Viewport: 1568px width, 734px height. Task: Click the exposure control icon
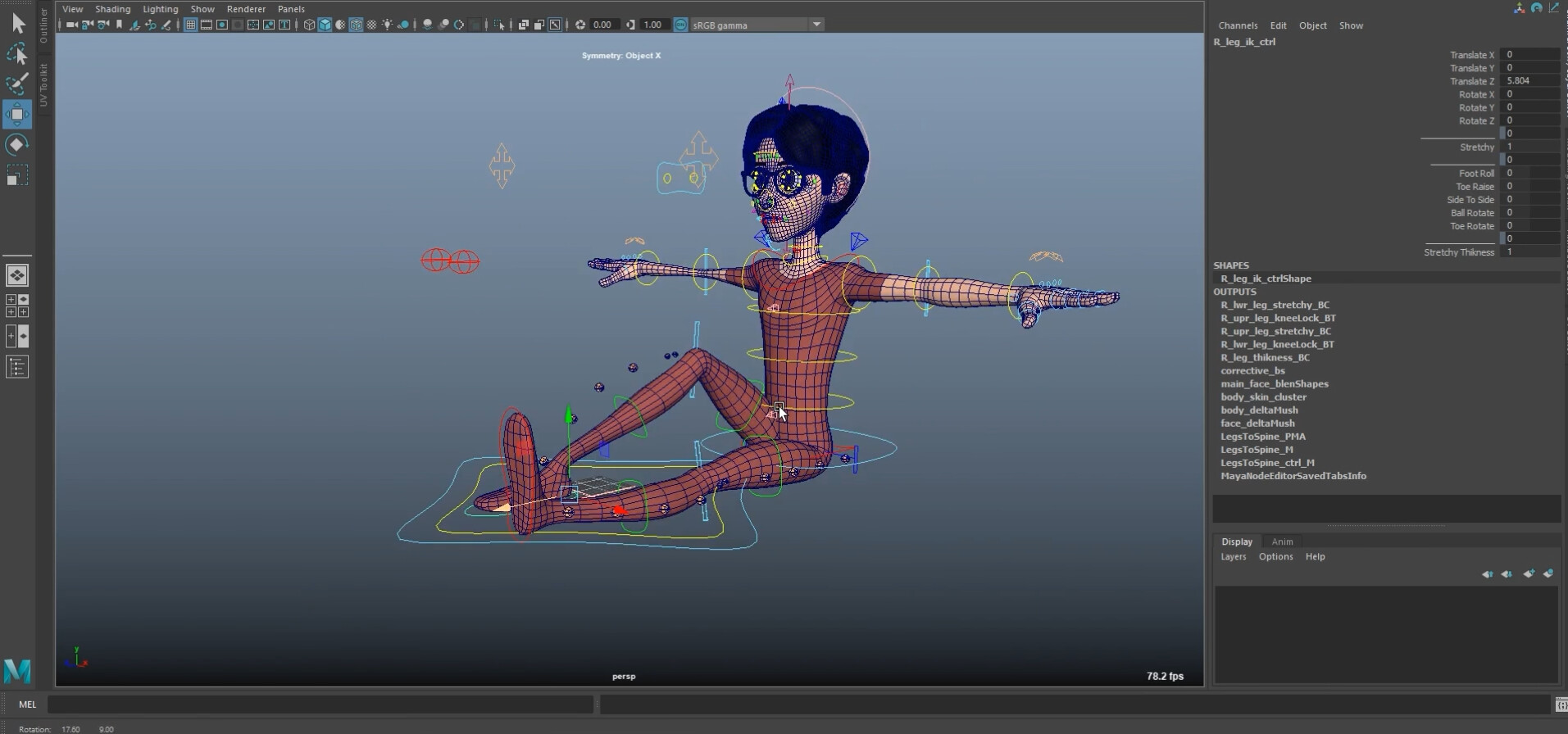(580, 25)
